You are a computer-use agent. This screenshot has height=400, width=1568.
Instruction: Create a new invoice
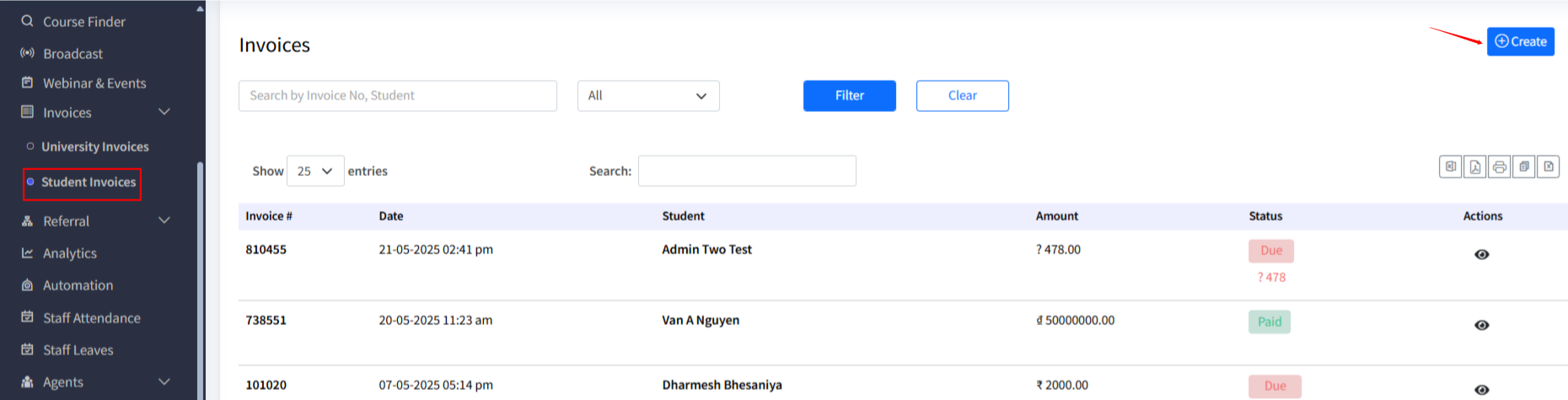pos(1520,41)
